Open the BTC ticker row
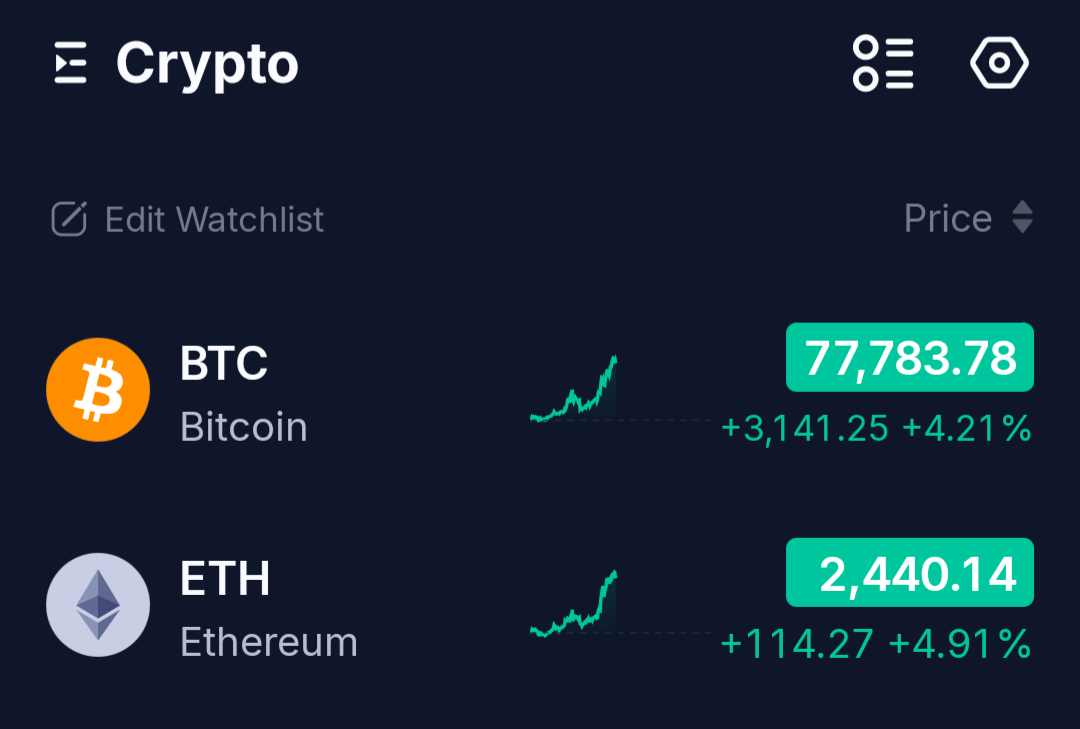1080x729 pixels. tap(224, 363)
